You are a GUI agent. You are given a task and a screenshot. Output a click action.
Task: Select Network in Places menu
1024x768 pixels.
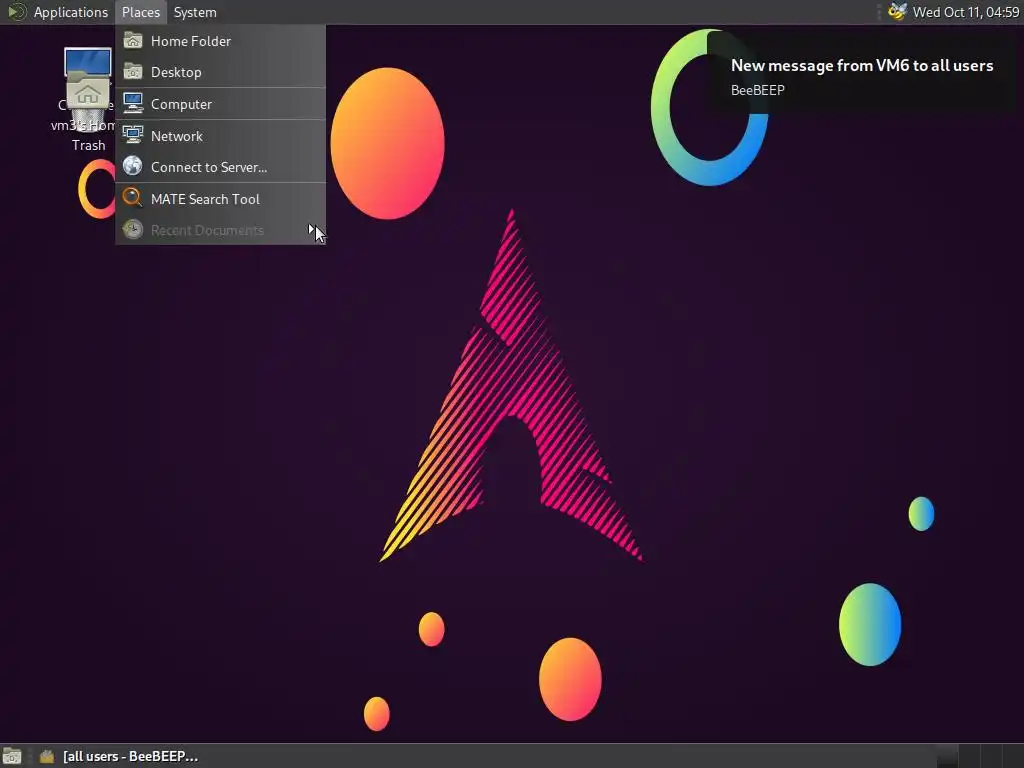[x=221, y=136]
